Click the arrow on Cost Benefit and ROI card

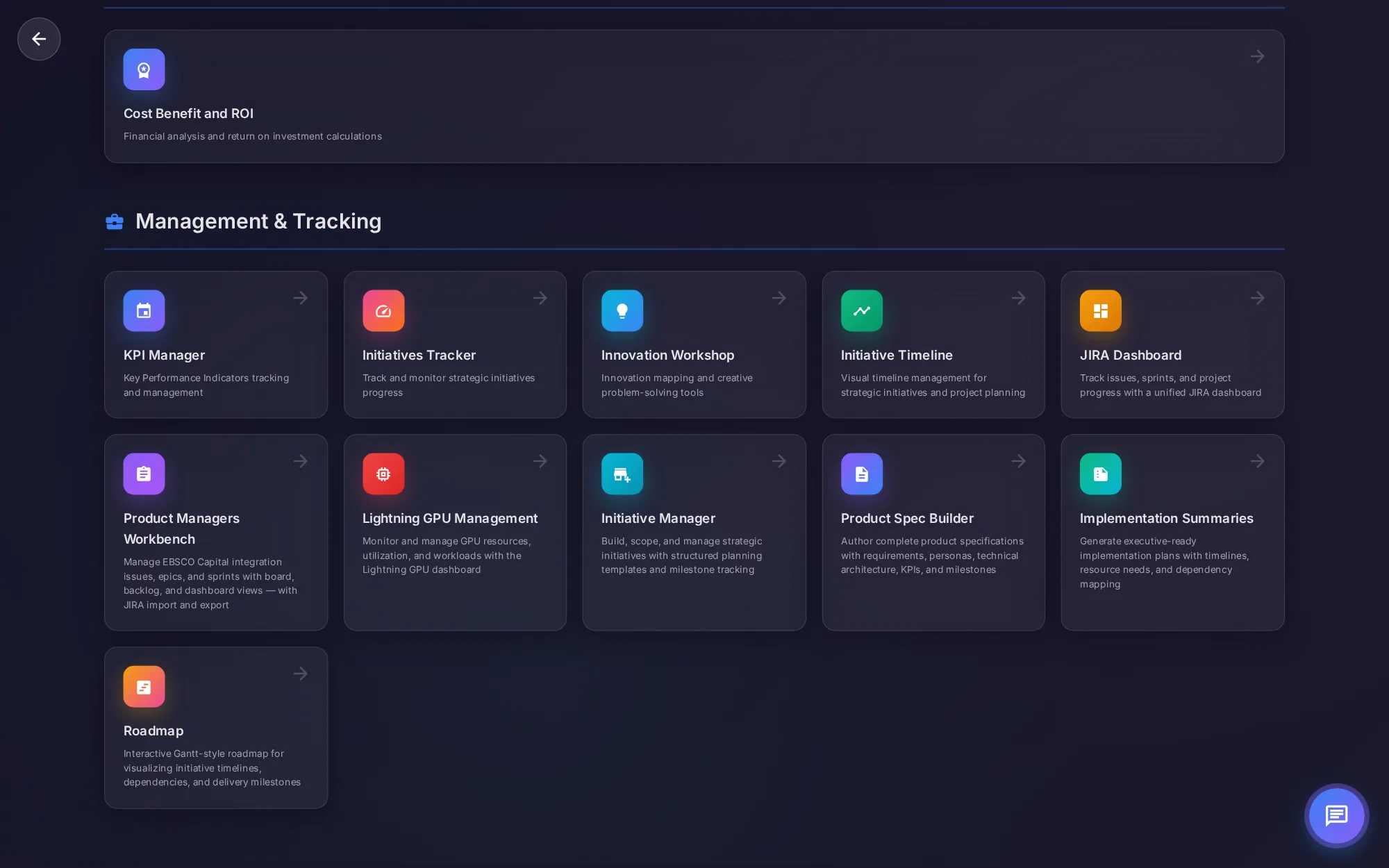pos(1257,56)
